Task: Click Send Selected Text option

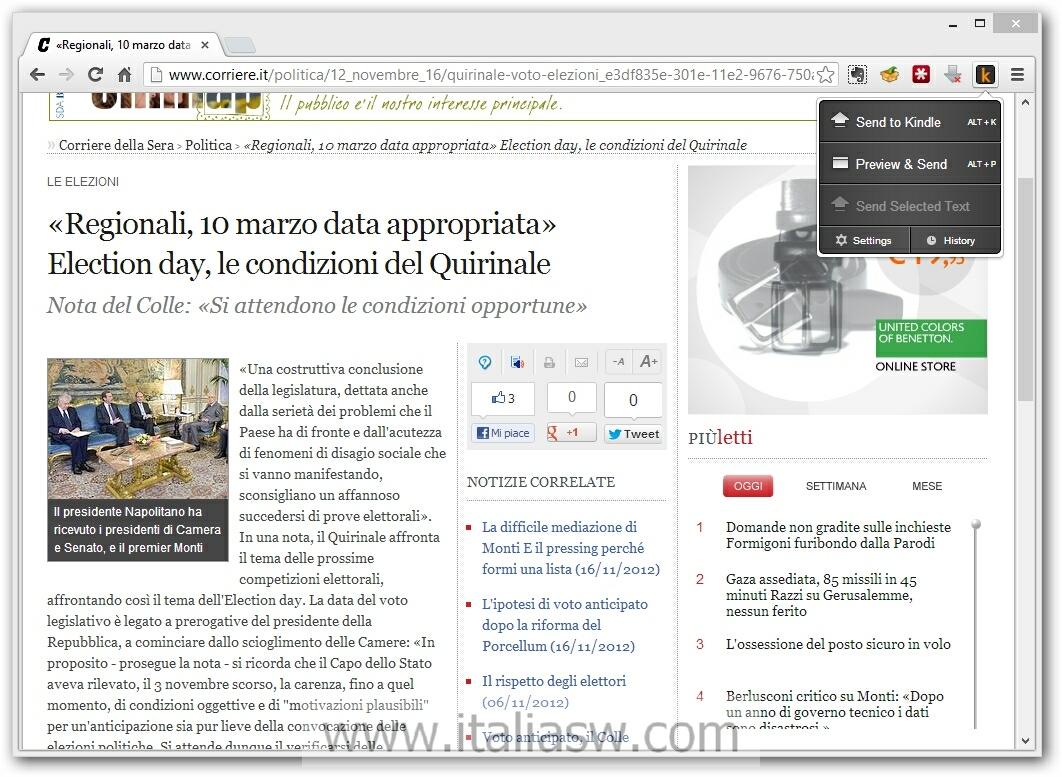Action: 910,206
